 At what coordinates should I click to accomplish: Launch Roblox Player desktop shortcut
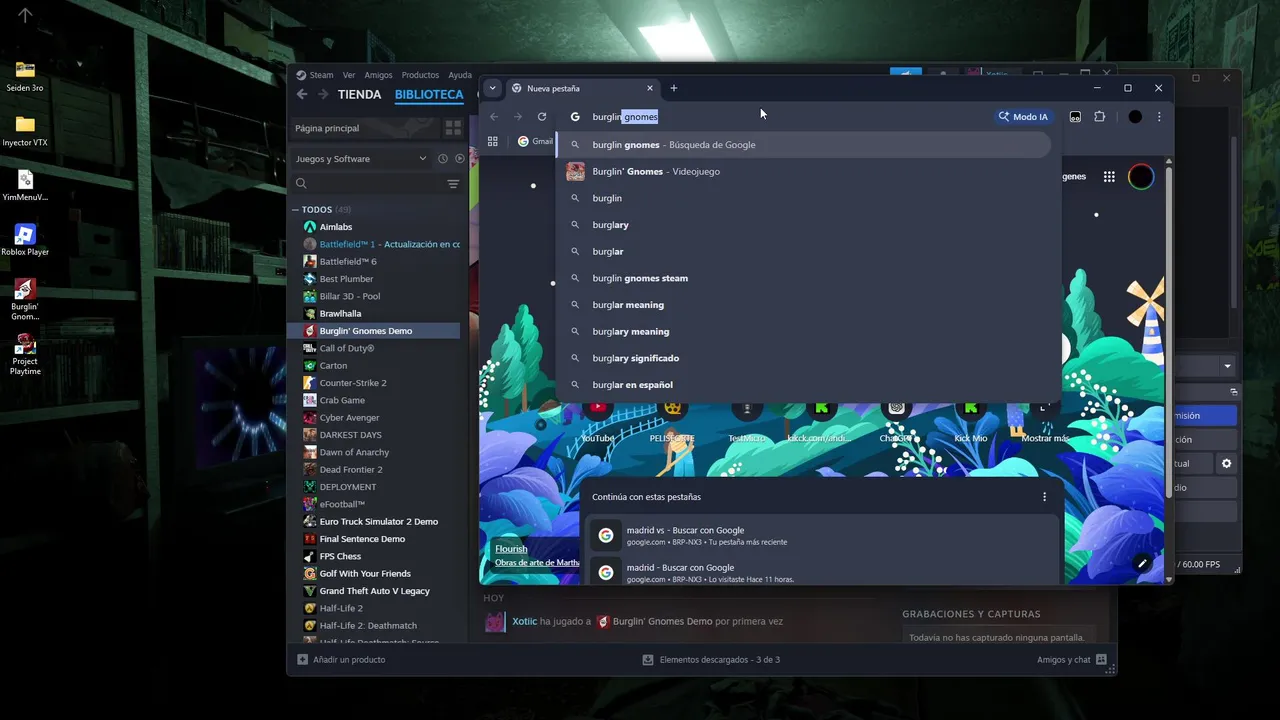(x=25, y=241)
